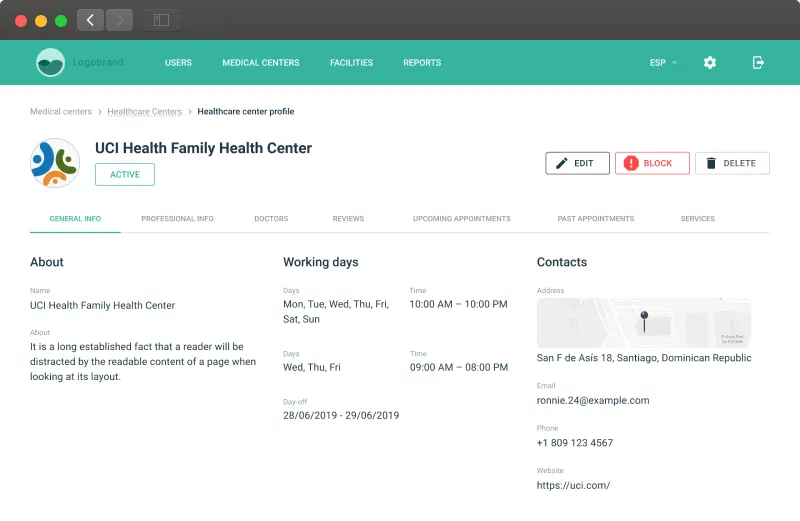Open the MEDICAL CENTERS menu

point(261,62)
